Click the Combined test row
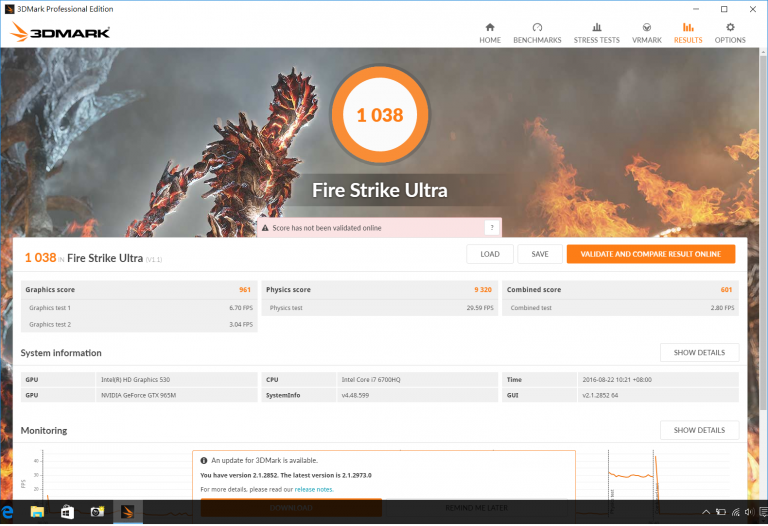The image size is (768, 526). point(621,308)
